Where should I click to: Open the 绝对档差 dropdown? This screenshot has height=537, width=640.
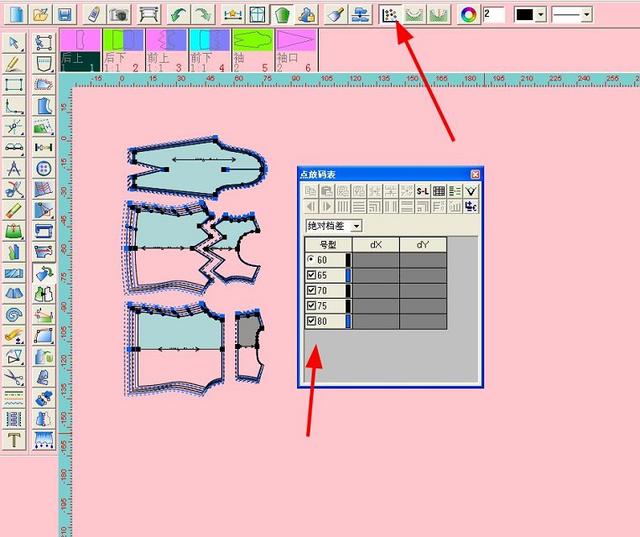tap(356, 226)
